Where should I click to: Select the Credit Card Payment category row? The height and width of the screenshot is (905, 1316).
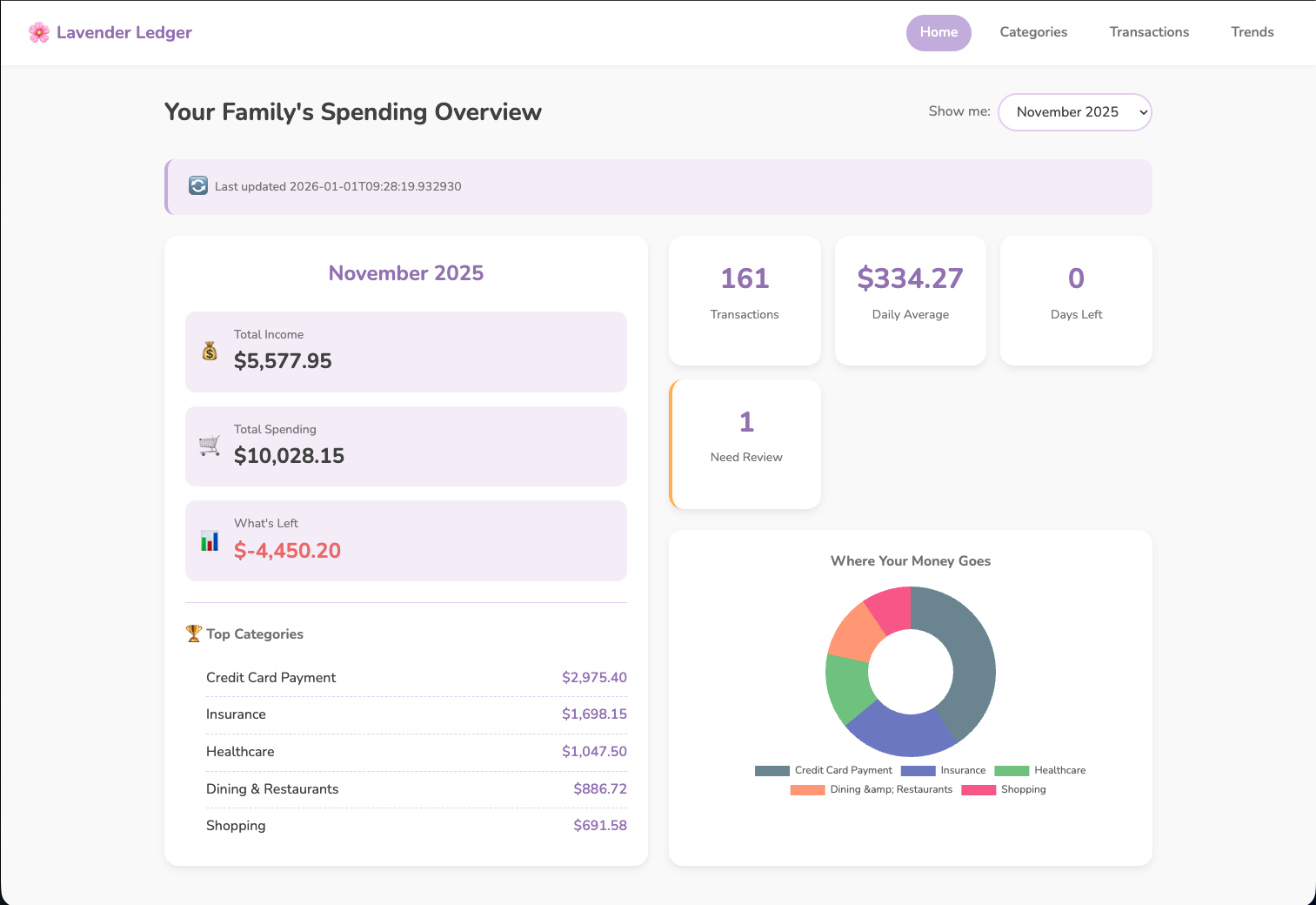tap(417, 678)
